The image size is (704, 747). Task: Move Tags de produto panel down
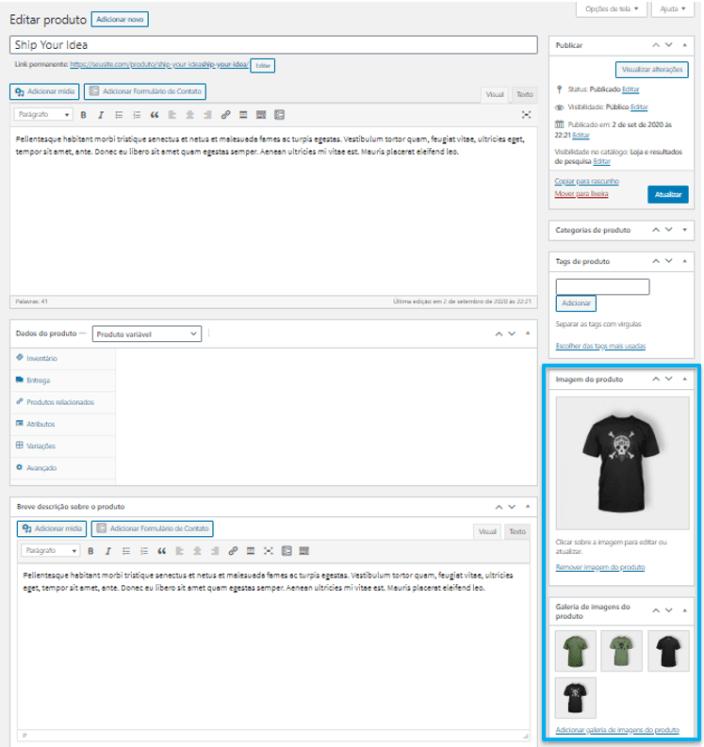[x=669, y=261]
